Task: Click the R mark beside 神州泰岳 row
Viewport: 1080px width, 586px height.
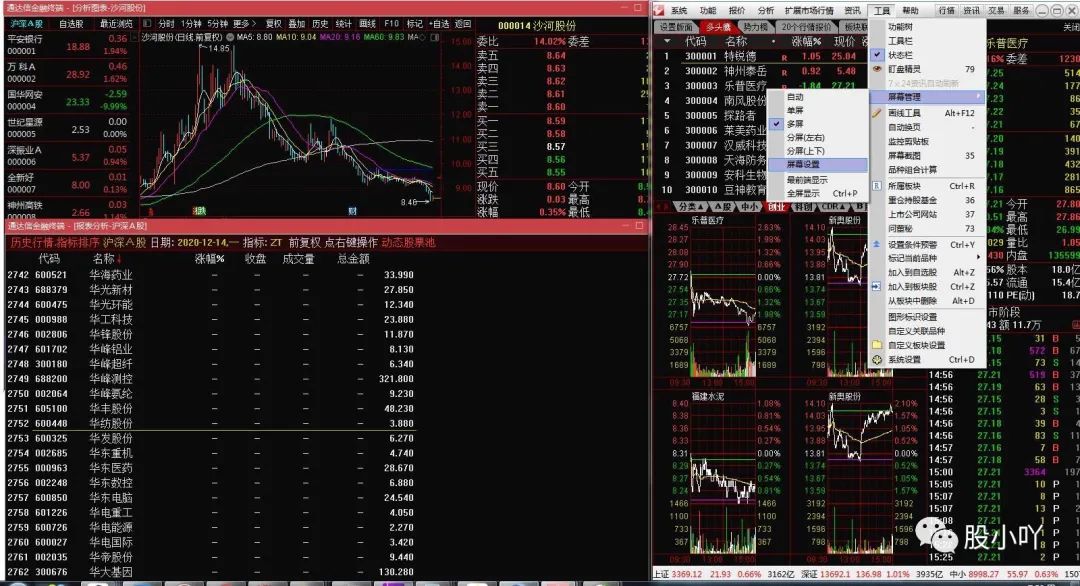Action: [784, 71]
